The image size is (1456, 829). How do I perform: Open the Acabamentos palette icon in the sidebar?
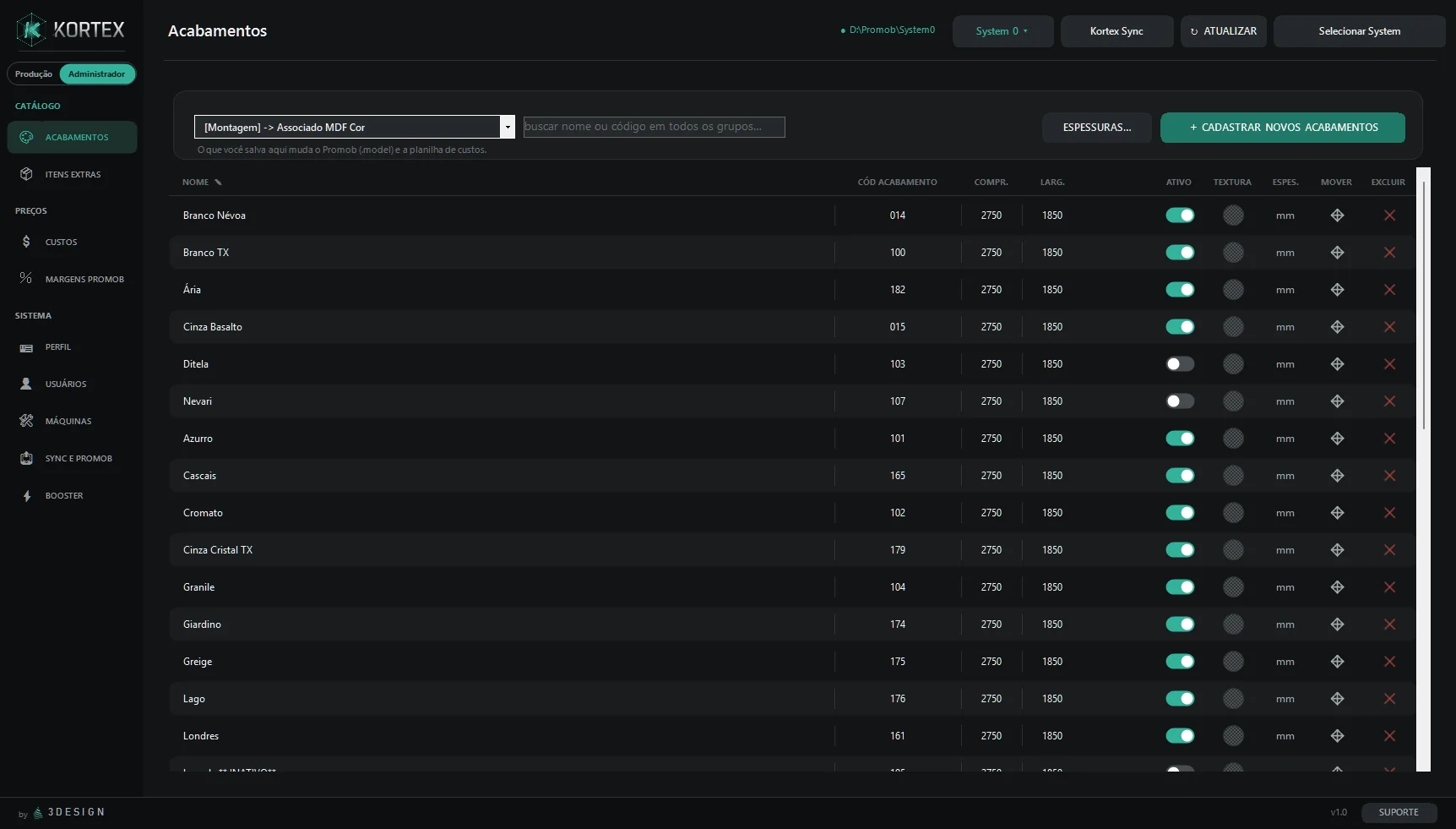[x=26, y=137]
